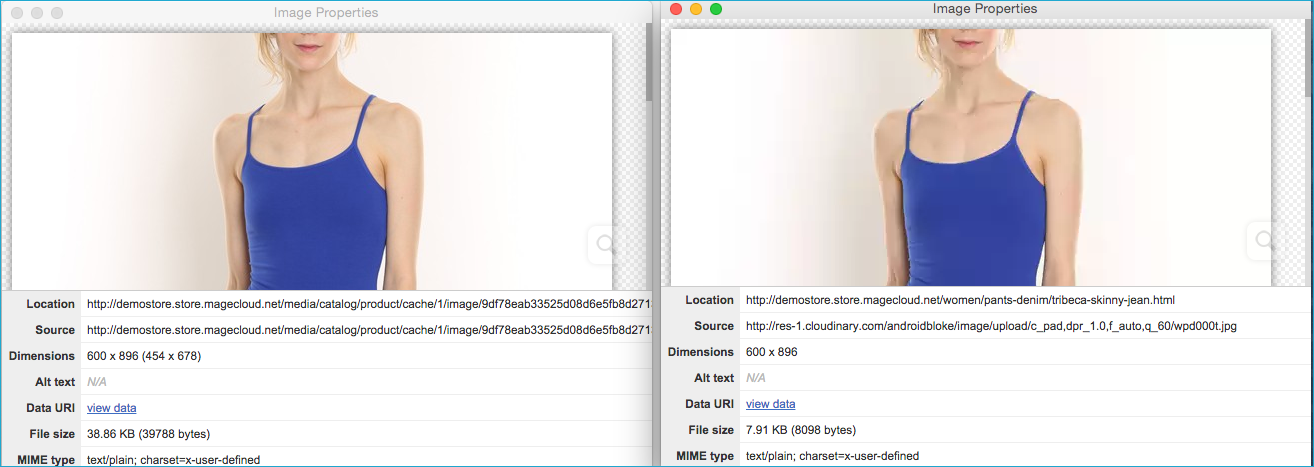
Task: Select the Location URL in left window
Action: pos(369,304)
